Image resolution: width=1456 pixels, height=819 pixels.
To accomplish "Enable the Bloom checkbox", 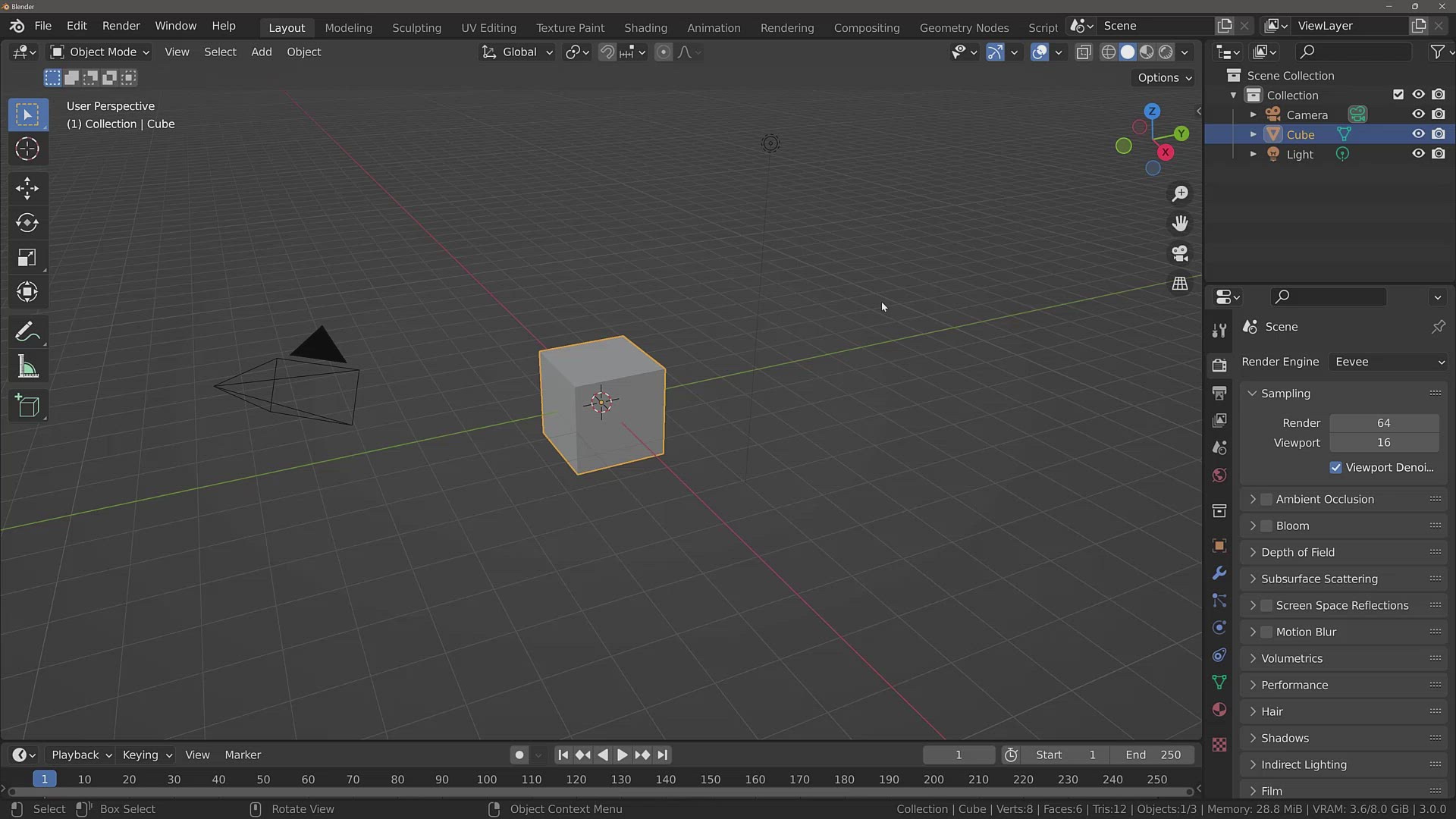I will pos(1266,526).
